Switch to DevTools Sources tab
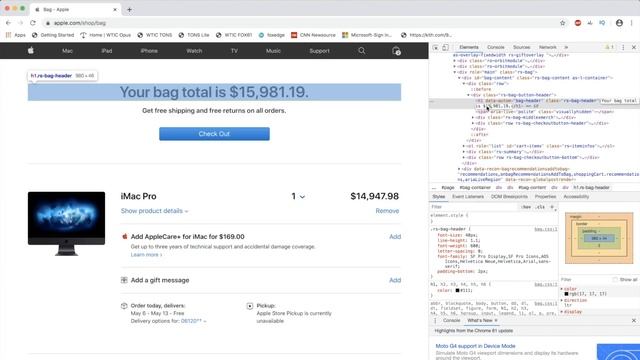The height and width of the screenshot is (360, 640). click(522, 47)
